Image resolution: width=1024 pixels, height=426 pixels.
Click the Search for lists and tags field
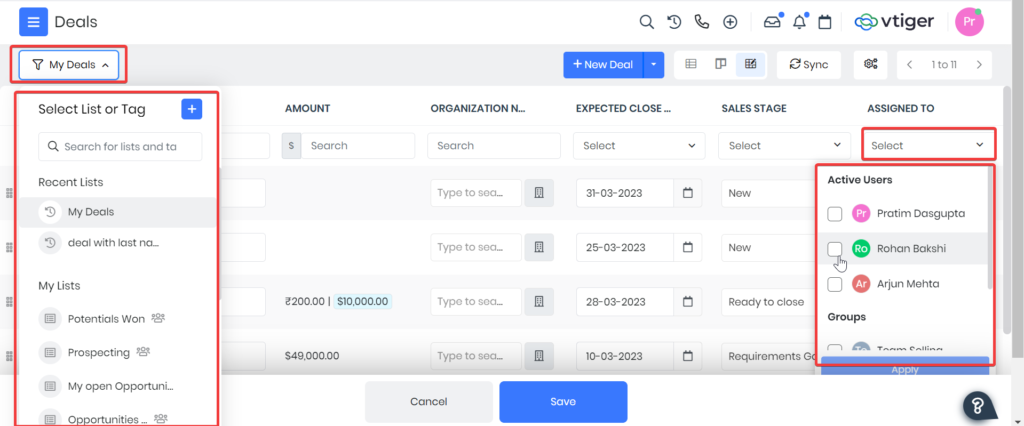tap(120, 146)
